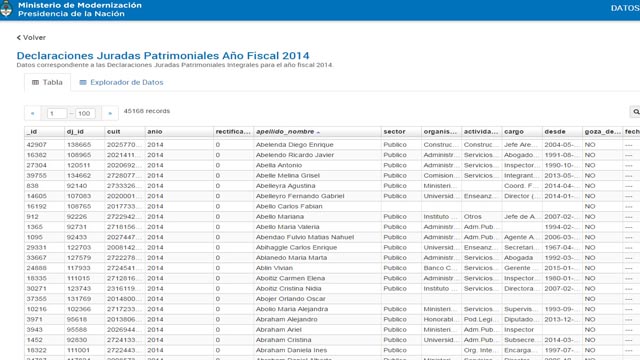
Task: Select the 'Abello Carlos Fabian' cell
Action: [318, 207]
